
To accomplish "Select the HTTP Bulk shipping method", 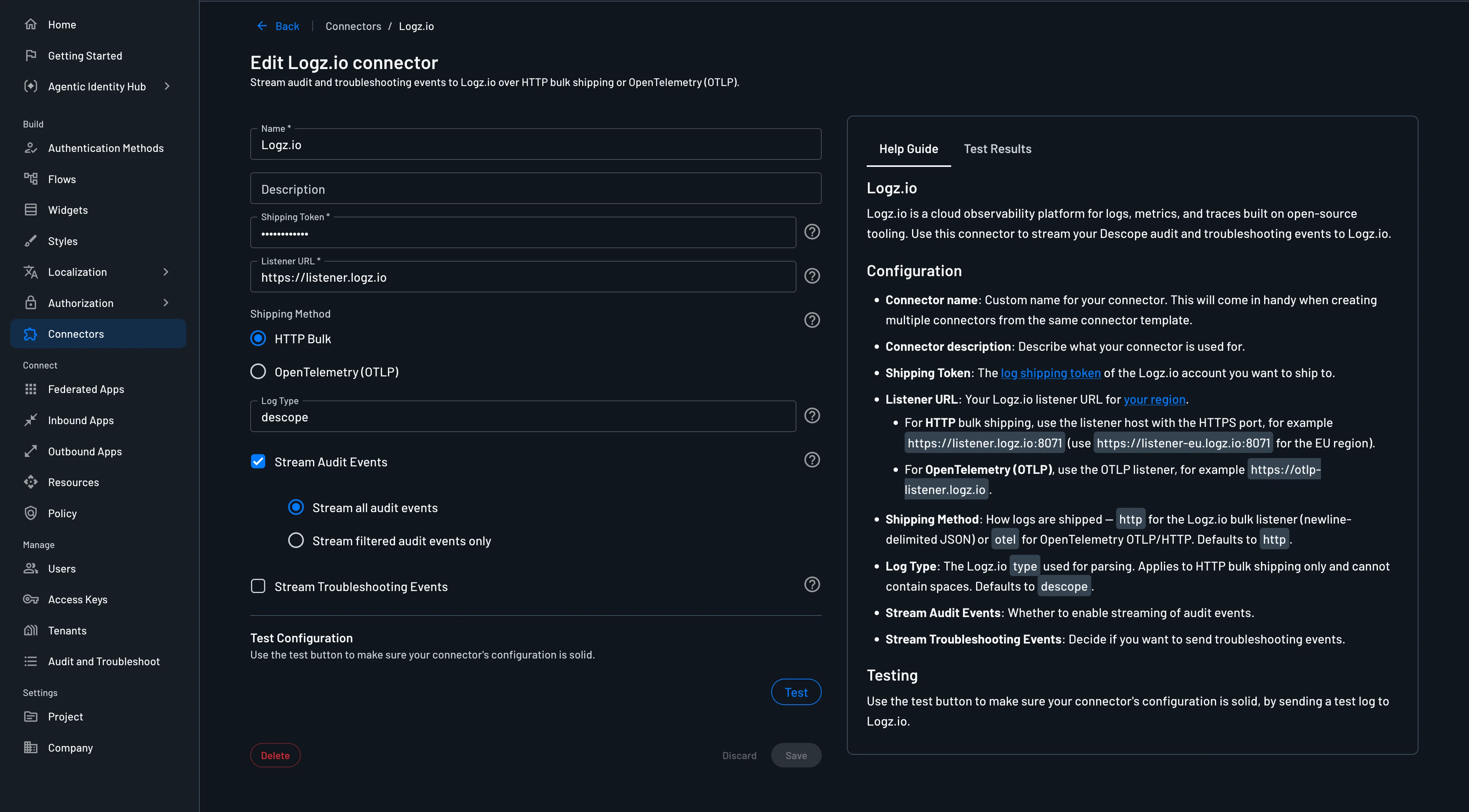I will pyautogui.click(x=259, y=339).
